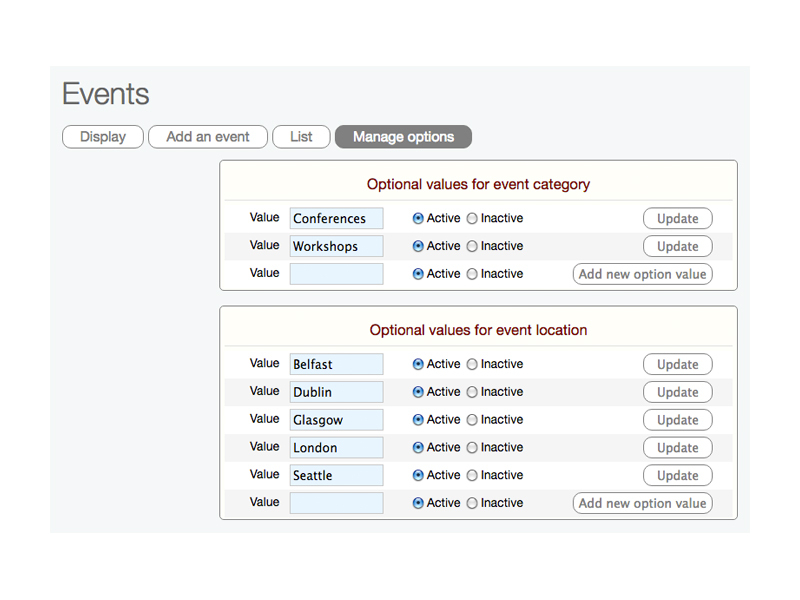Select Active for Workshops category
This screenshot has width=800, height=600.
pos(418,246)
